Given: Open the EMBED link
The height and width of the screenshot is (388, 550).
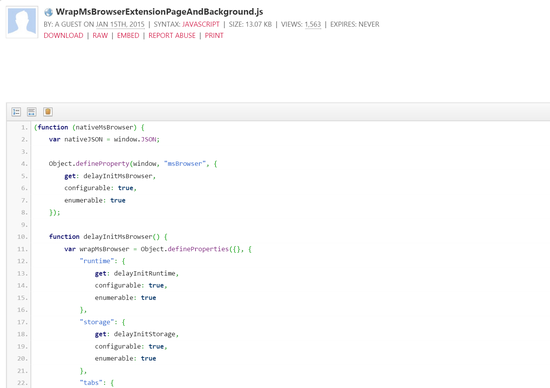Looking at the screenshot, I should click(x=128, y=35).
